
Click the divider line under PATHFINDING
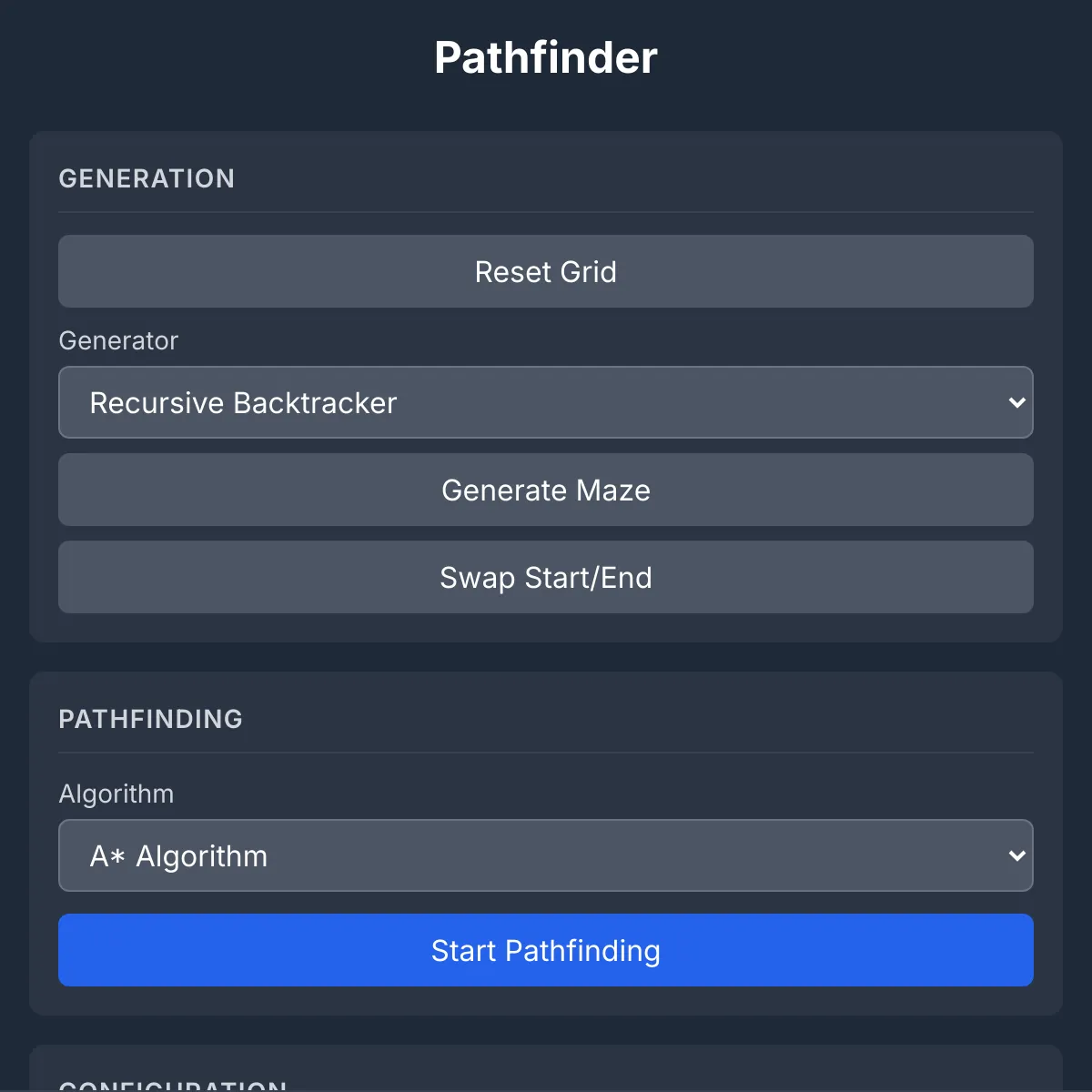coord(545,753)
